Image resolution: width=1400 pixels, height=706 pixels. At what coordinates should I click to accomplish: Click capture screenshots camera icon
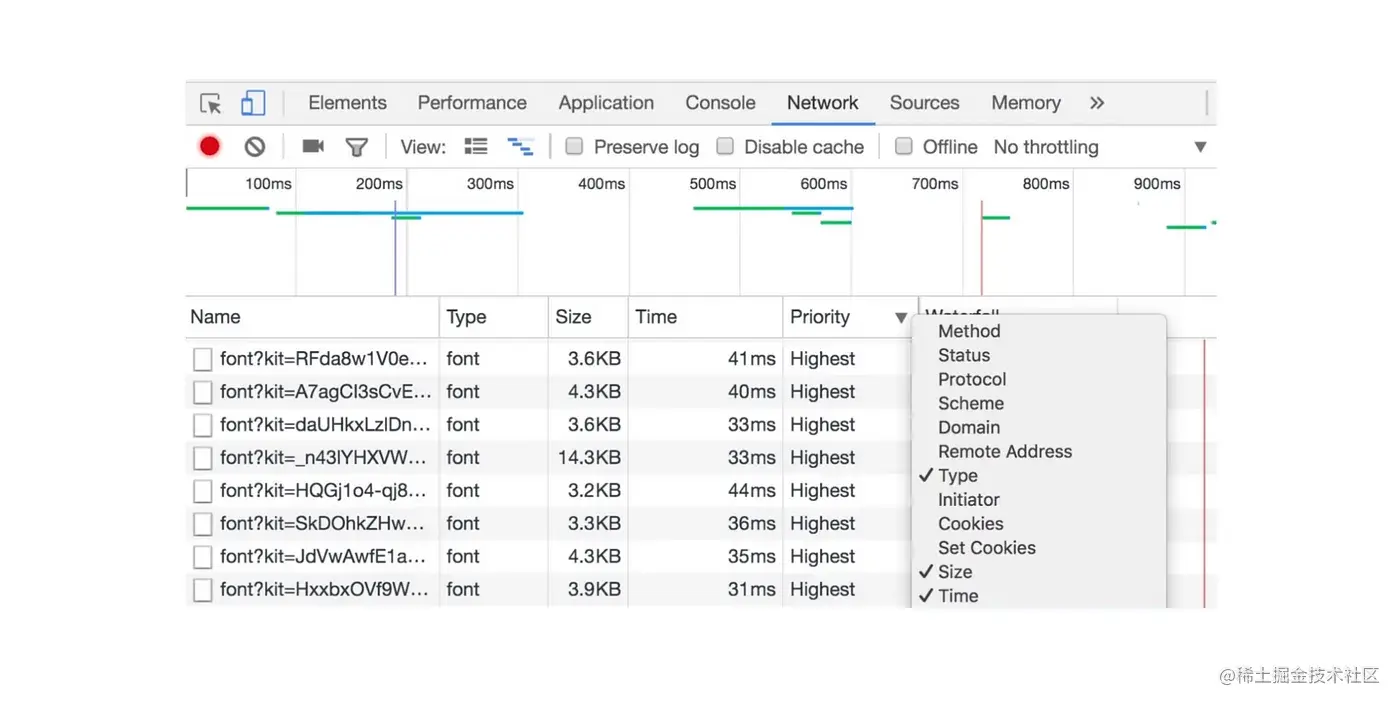313,147
